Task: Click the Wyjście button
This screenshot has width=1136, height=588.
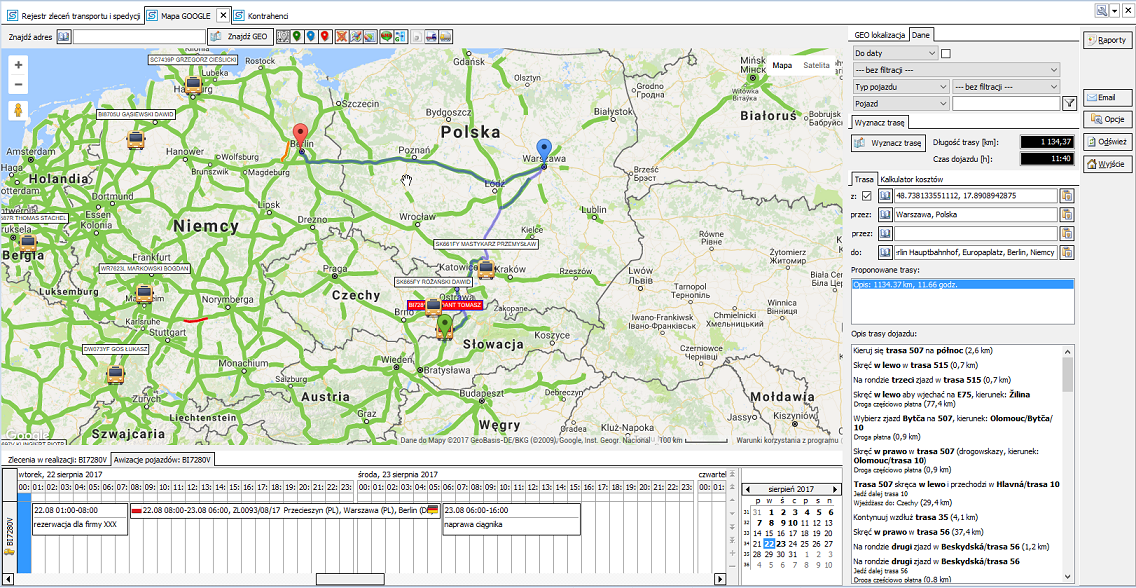Action: click(1107, 164)
